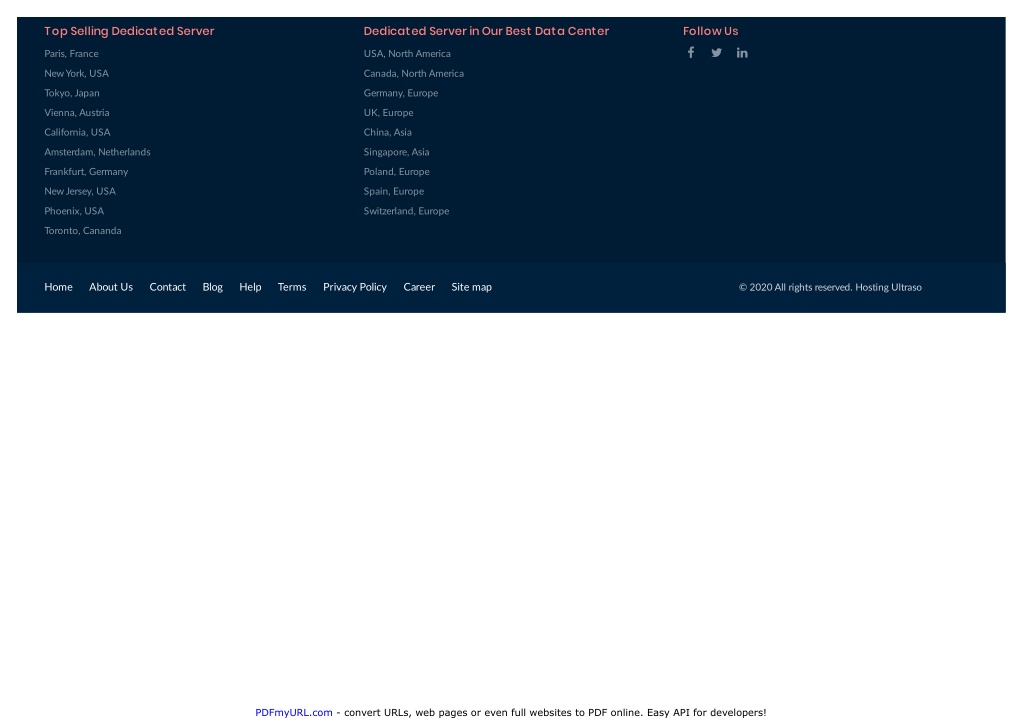View the Terms page
Image resolution: width=1024 pixels, height=723 pixels.
(292, 287)
